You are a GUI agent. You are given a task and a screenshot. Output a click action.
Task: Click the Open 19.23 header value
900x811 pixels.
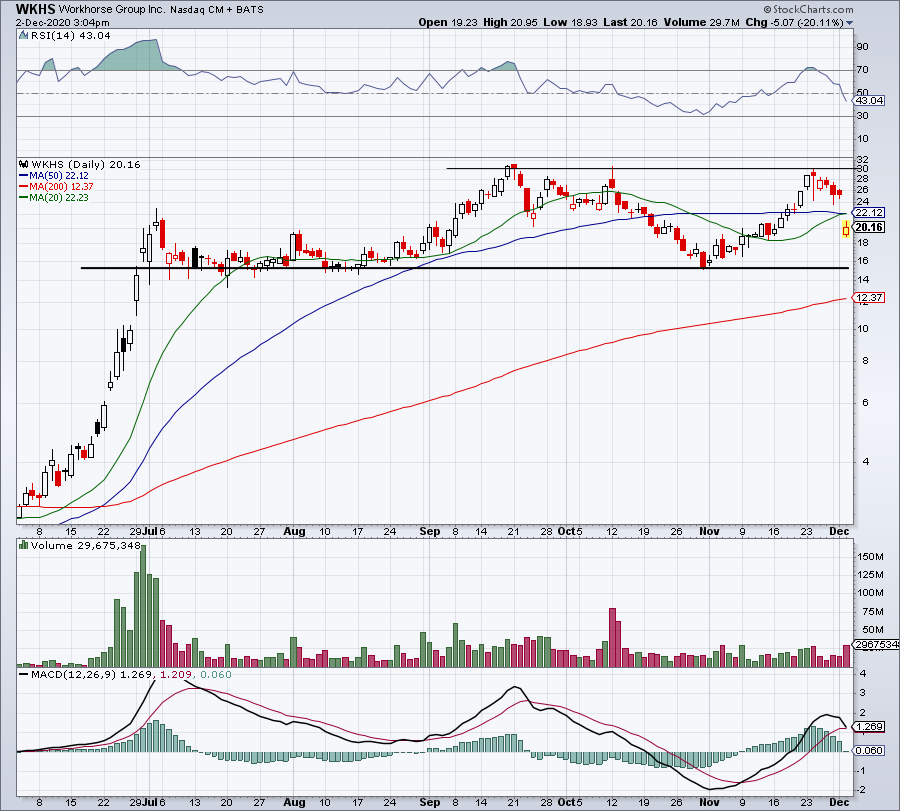coord(449,22)
